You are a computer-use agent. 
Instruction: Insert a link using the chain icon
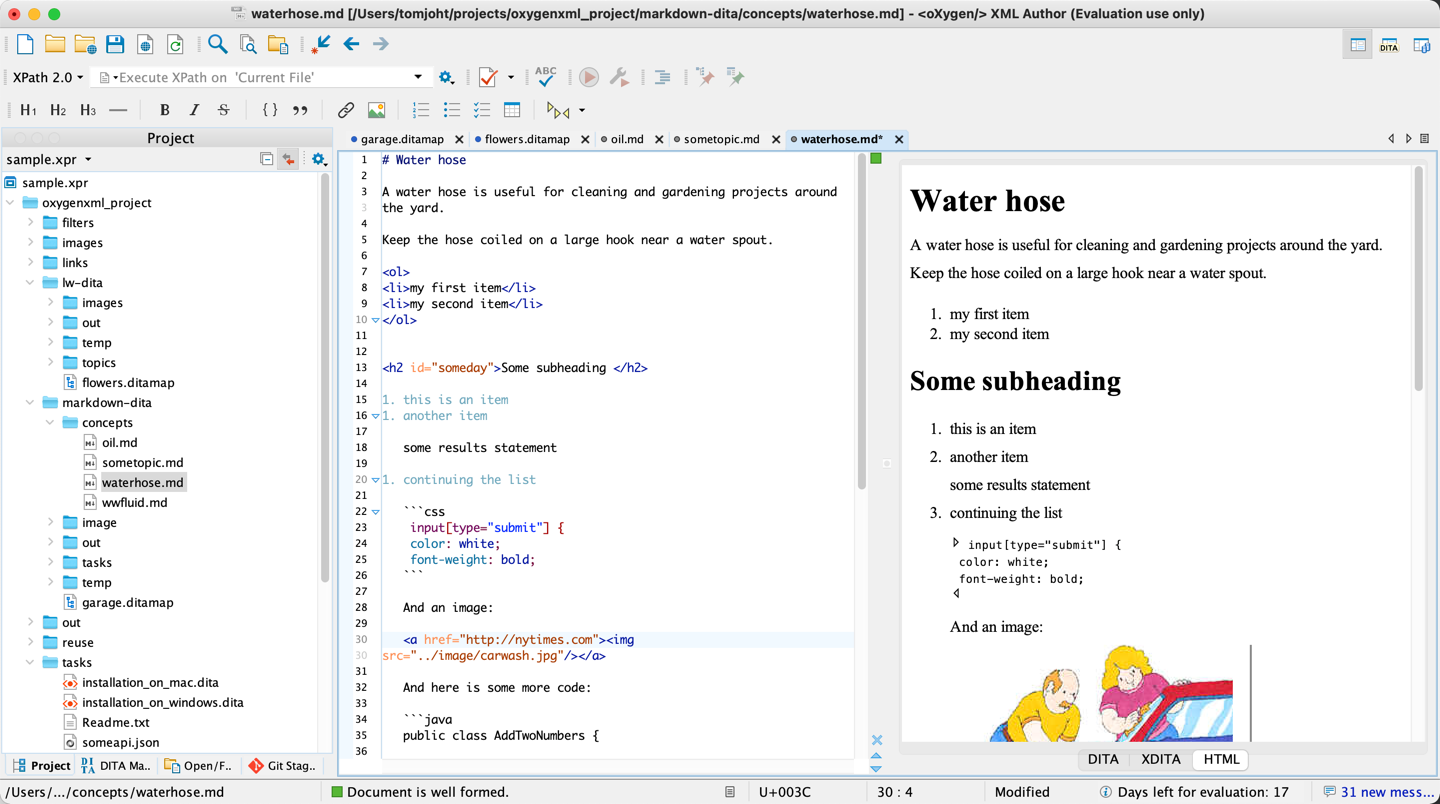tap(345, 110)
